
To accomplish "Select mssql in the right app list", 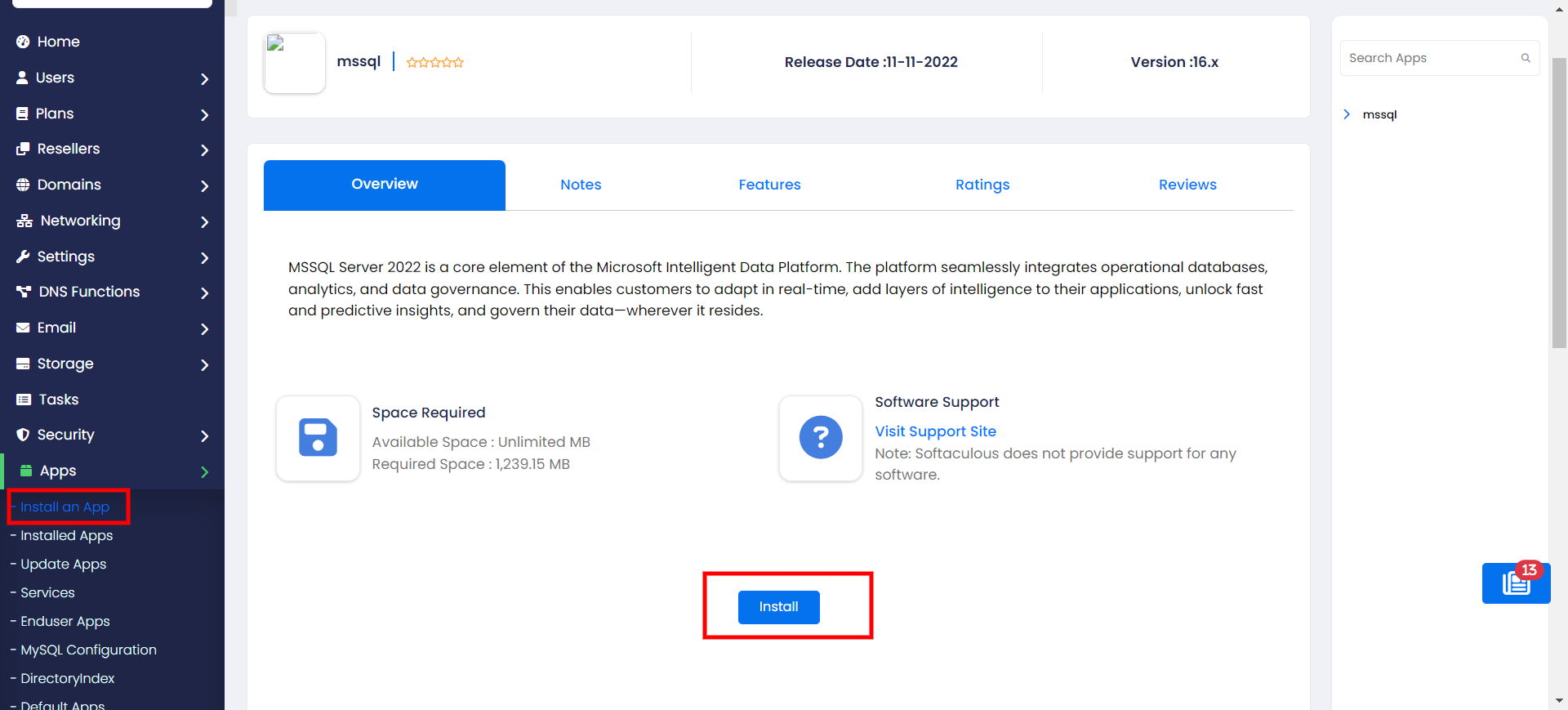I will point(1379,114).
